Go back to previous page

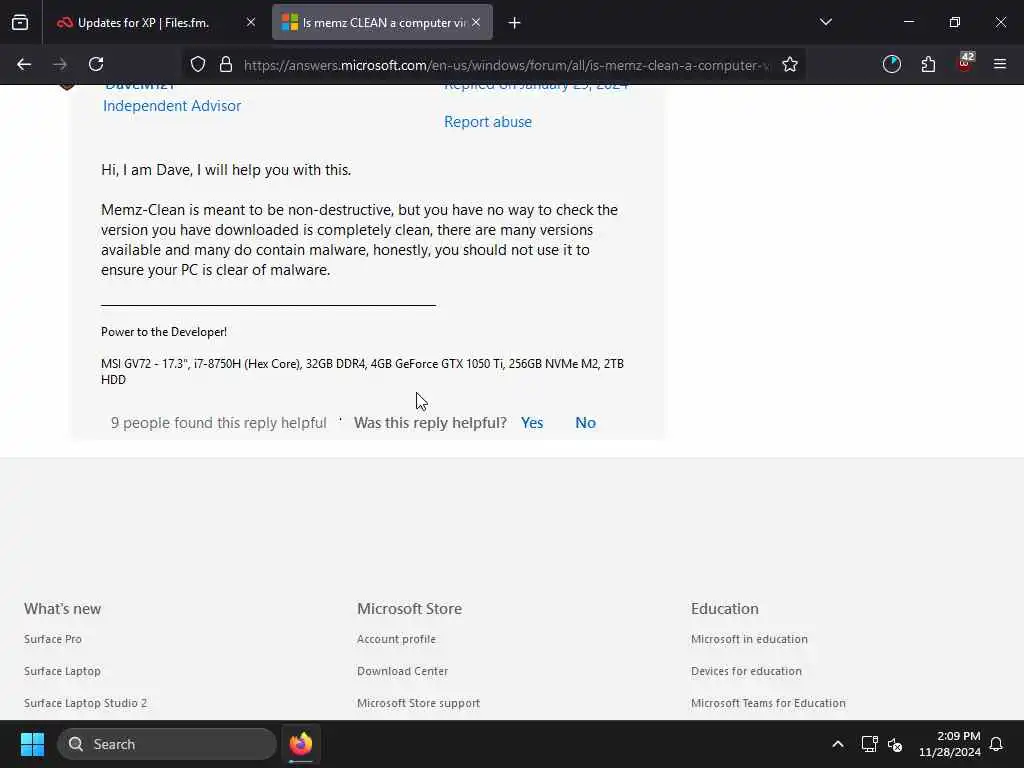pyautogui.click(x=24, y=64)
